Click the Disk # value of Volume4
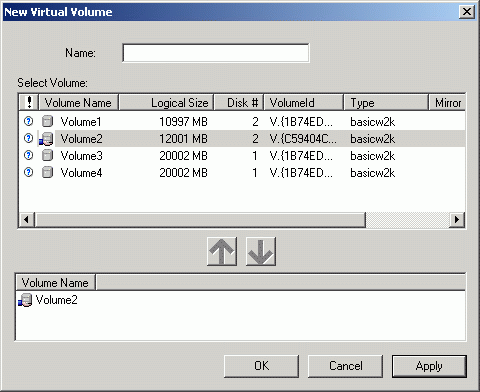The height and width of the screenshot is (392, 480). 255,173
